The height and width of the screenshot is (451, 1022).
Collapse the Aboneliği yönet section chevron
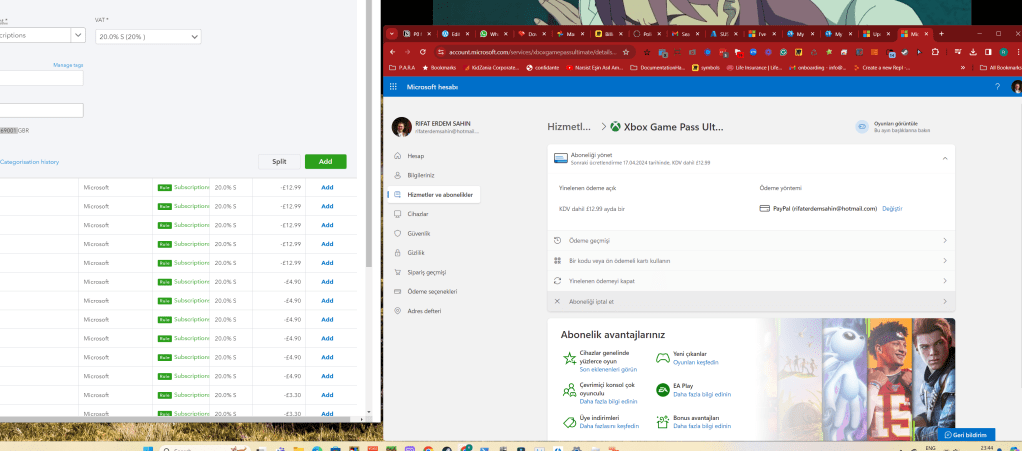(x=944, y=158)
